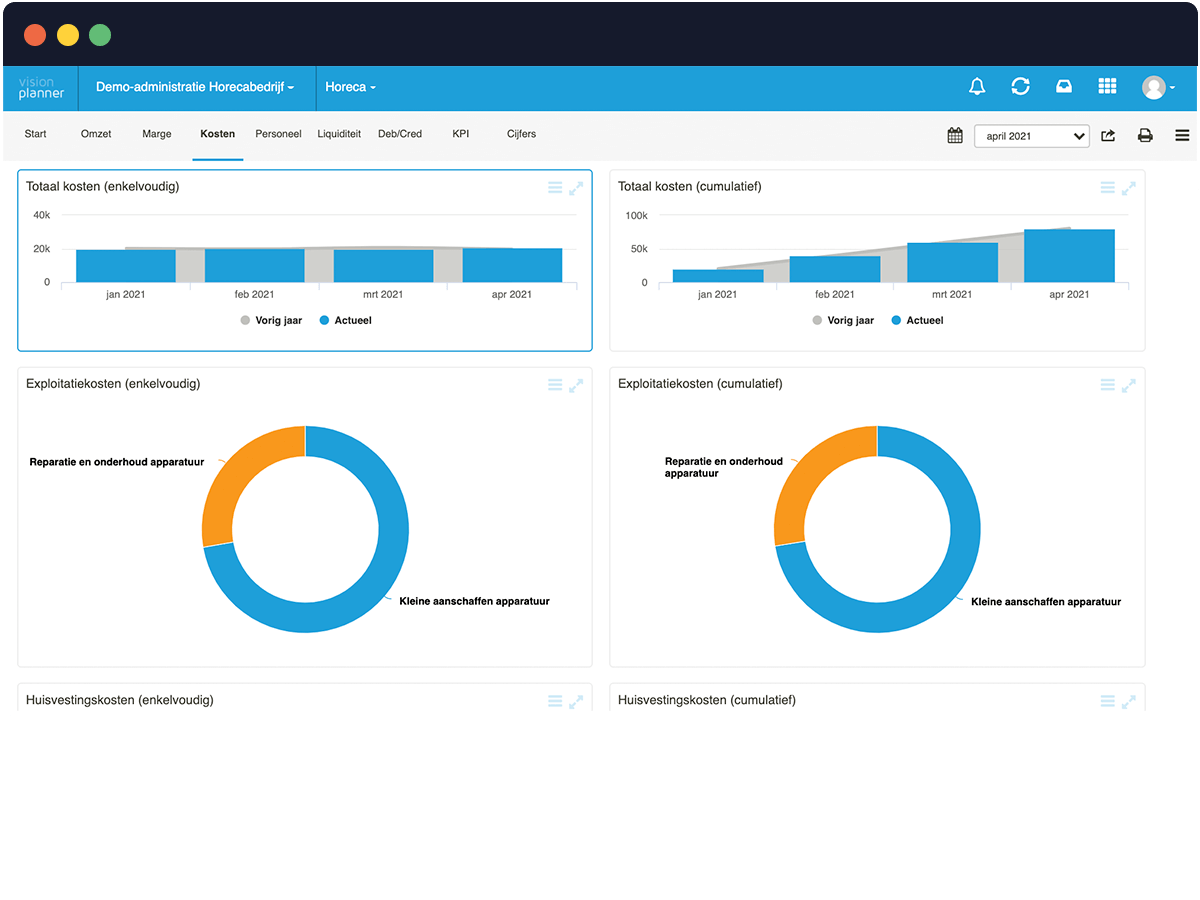Screen dimensions: 1200x900
Task: Switch to the Marge tab
Action: tap(157, 134)
